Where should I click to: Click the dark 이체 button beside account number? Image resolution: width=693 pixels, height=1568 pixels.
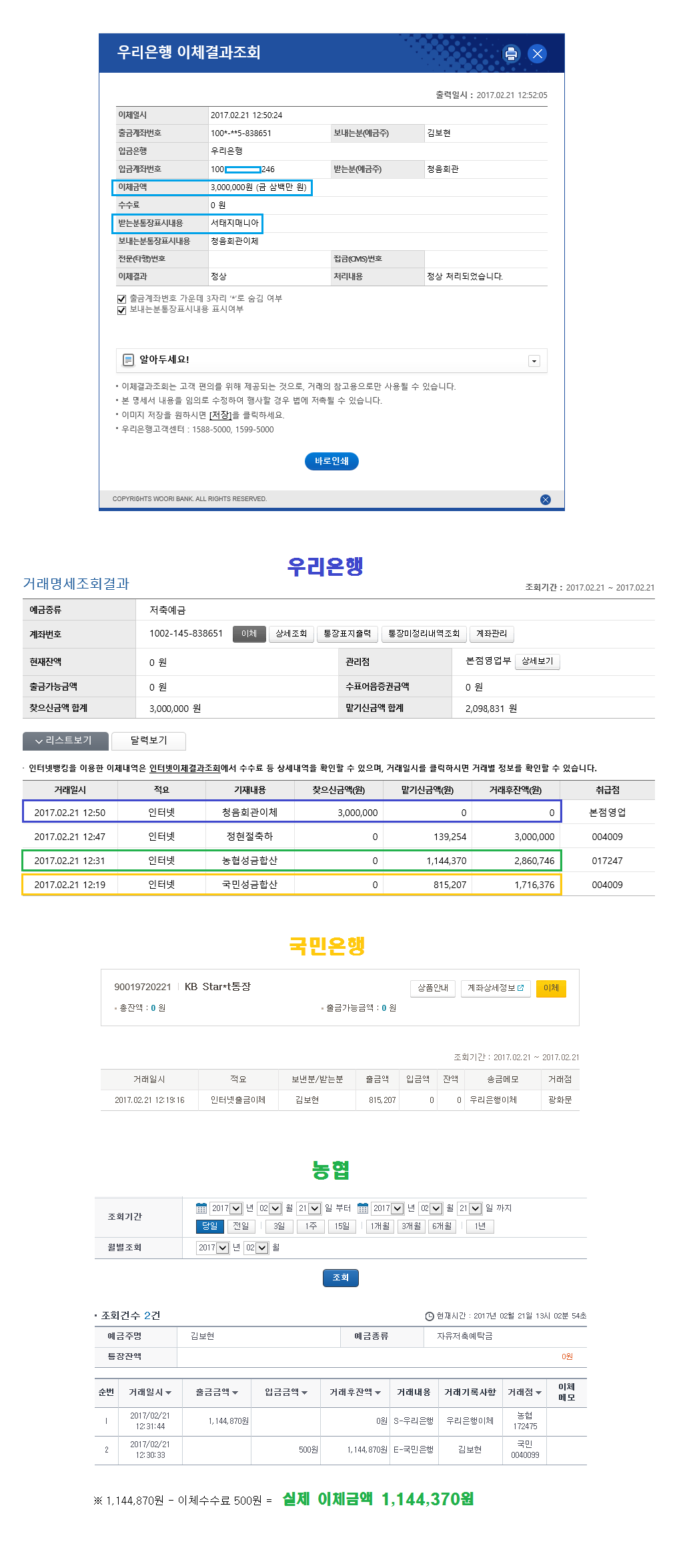pos(249,634)
